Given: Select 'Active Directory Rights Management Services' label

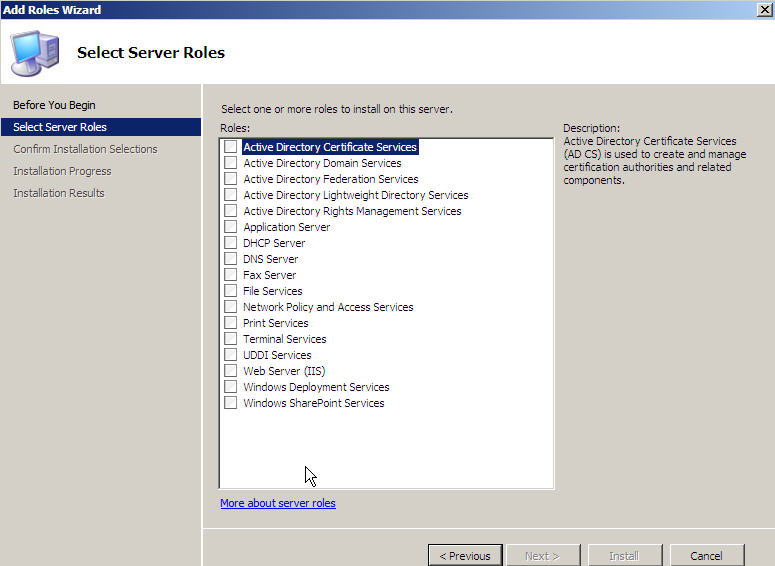Looking at the screenshot, I should (352, 211).
